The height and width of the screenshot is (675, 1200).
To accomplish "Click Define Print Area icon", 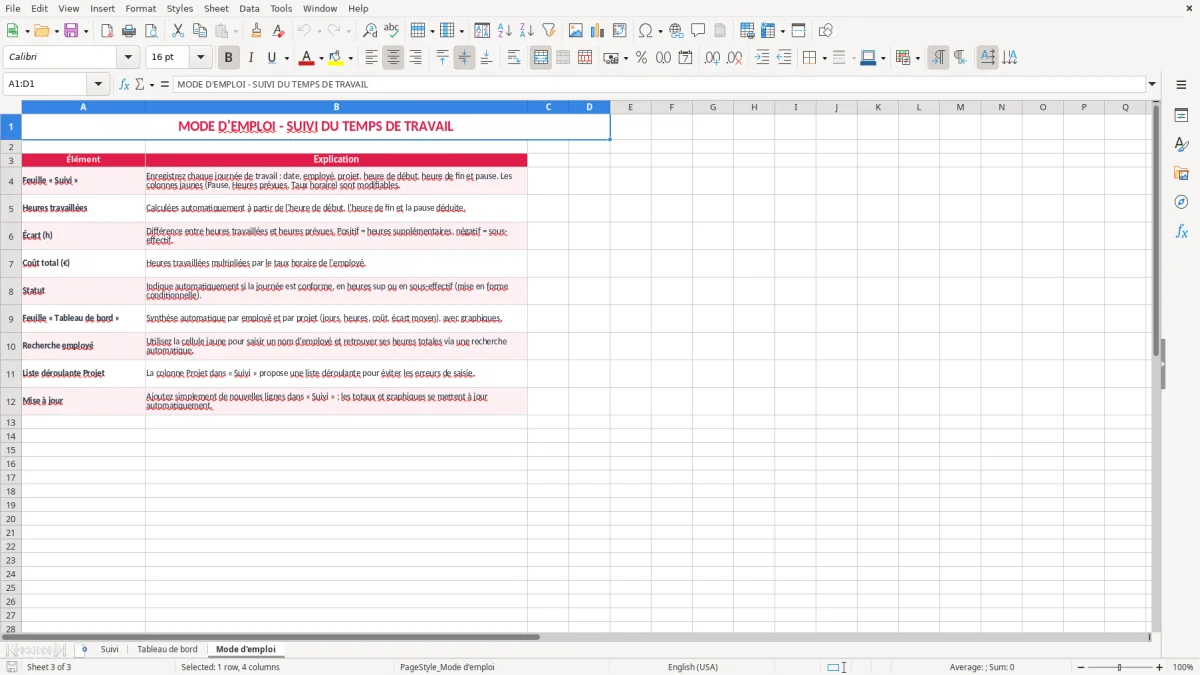I will point(747,31).
